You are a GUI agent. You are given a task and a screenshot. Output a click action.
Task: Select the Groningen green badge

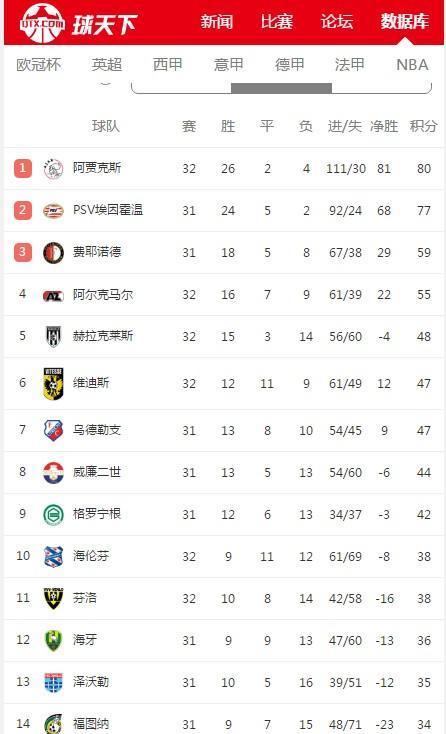point(53,514)
